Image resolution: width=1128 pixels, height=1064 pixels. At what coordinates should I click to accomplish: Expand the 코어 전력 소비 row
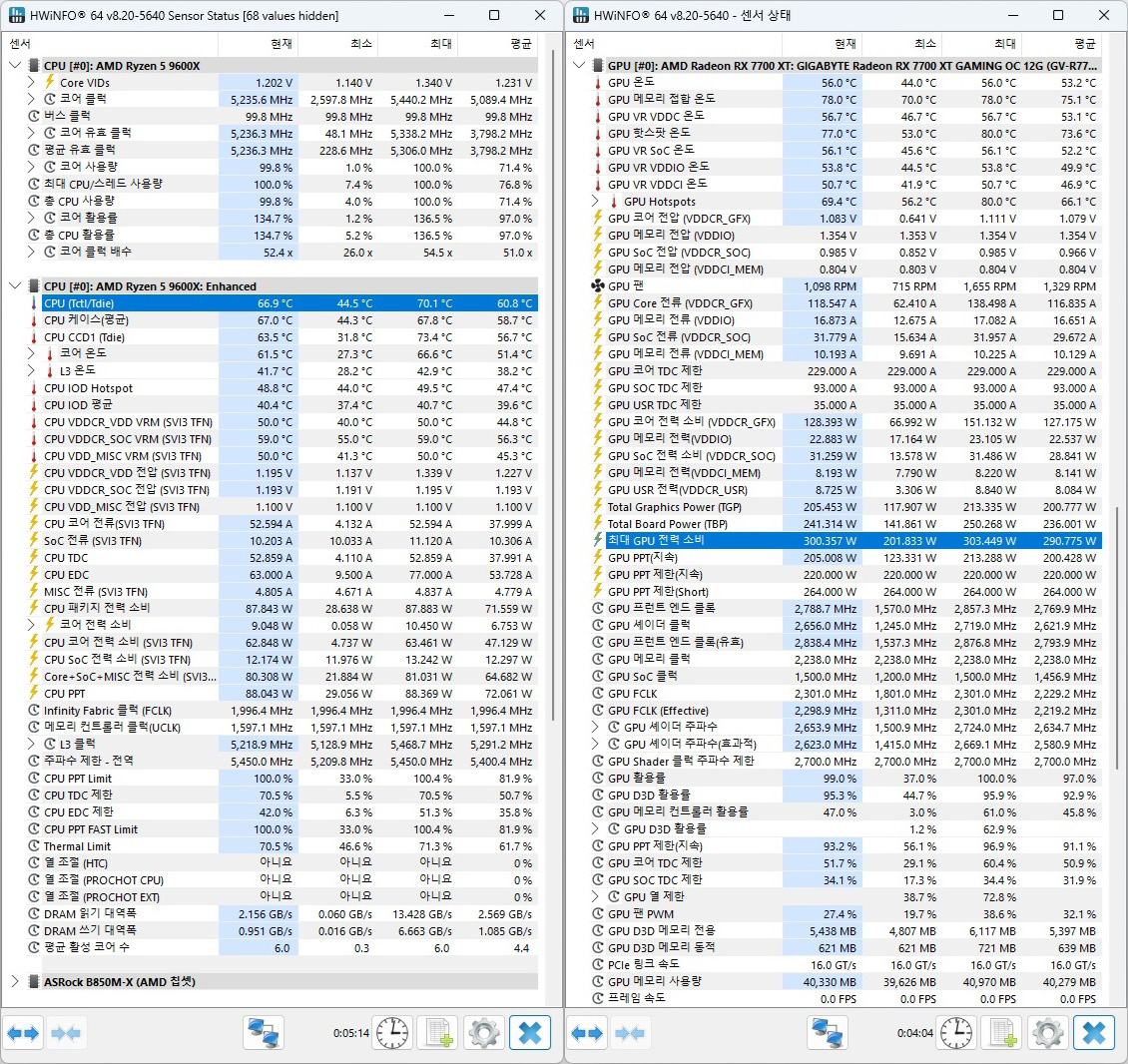30,625
